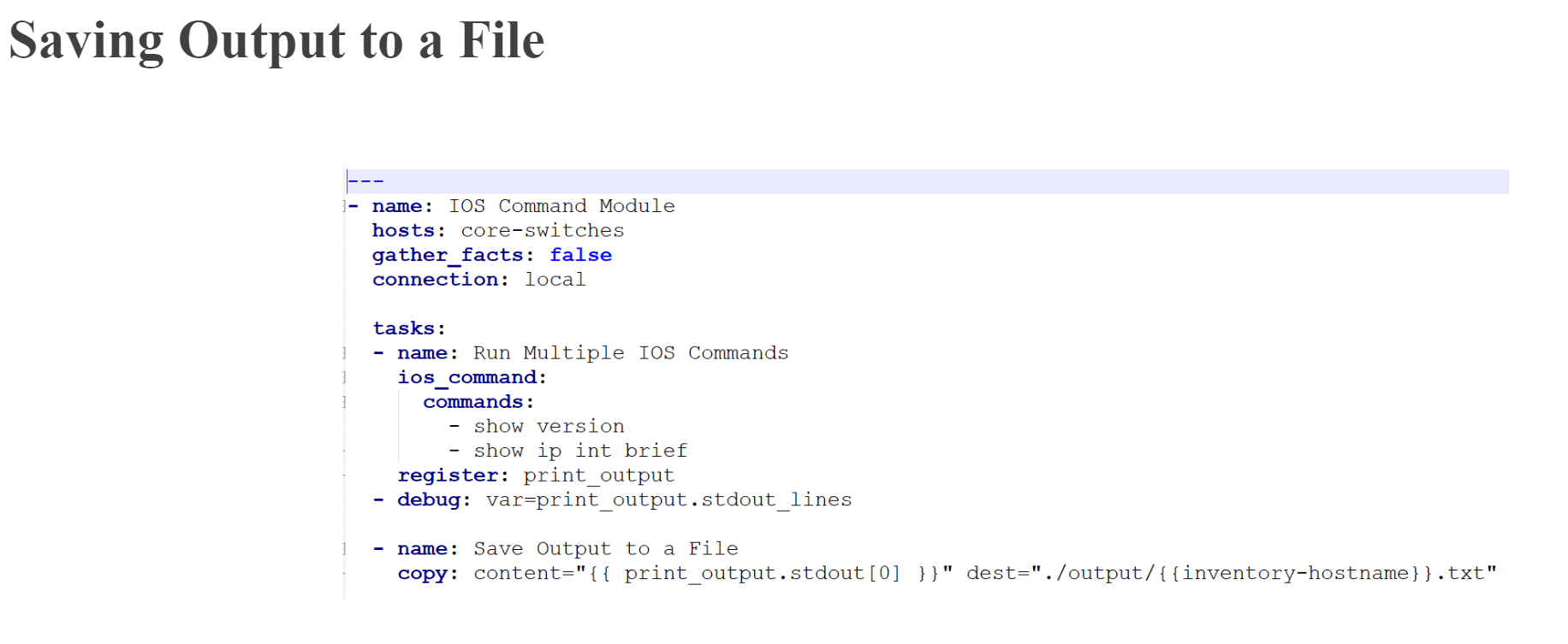Click the register print_output line

pyautogui.click(x=536, y=476)
